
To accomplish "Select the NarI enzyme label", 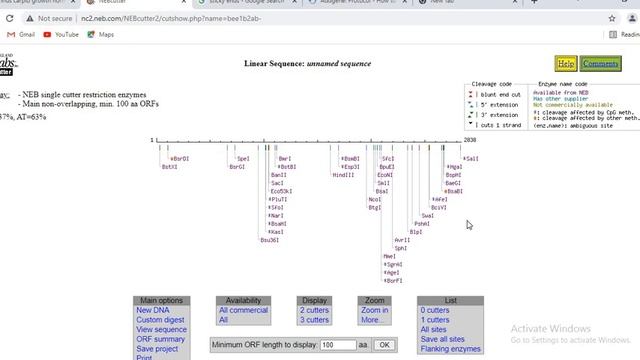I will (277, 216).
